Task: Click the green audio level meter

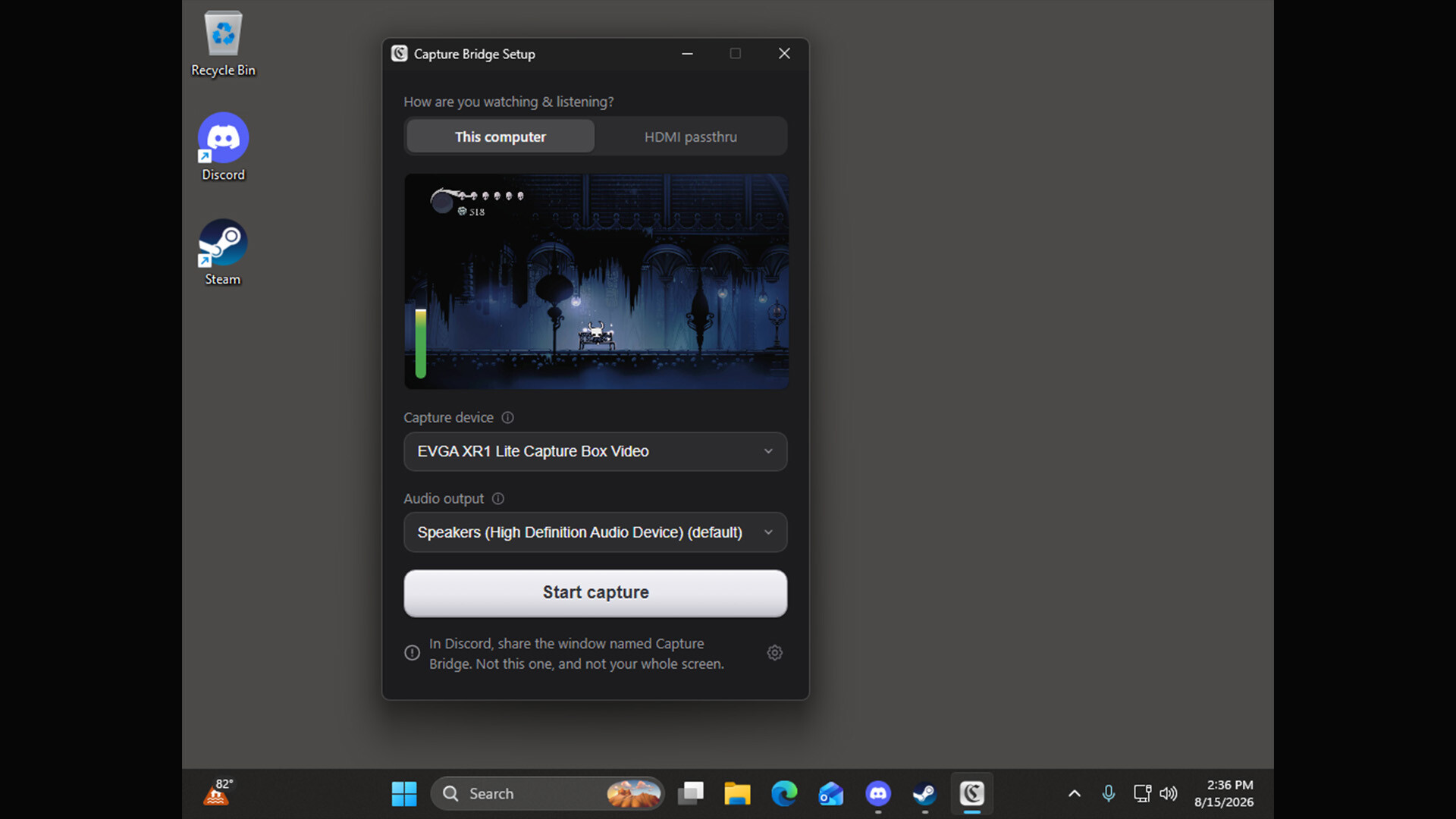Action: 421,343
